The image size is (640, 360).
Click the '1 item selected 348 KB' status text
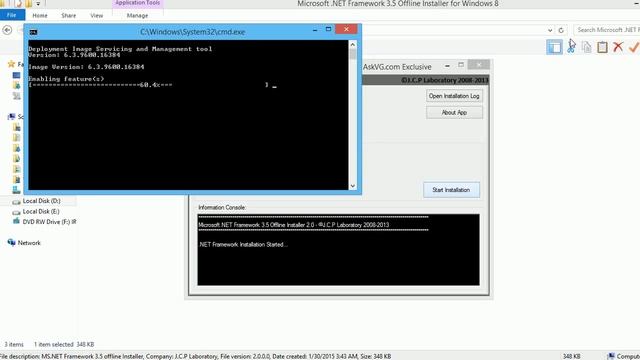64,344
